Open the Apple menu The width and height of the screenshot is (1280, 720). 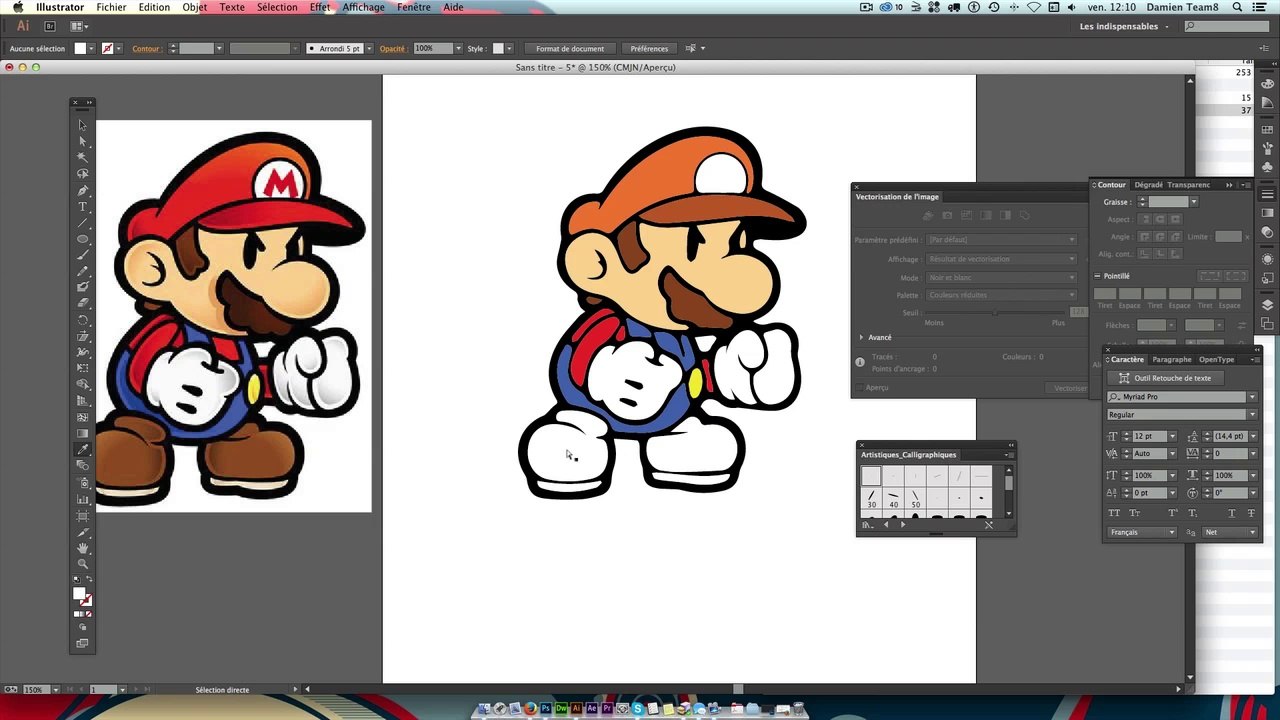click(17, 7)
